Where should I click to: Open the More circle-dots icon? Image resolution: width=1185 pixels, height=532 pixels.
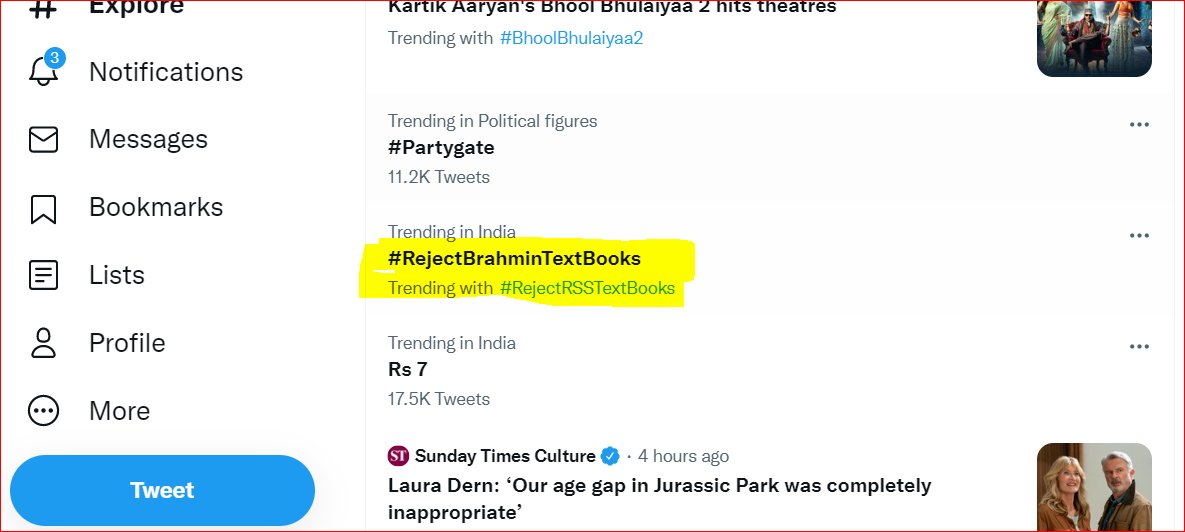[x=44, y=411]
